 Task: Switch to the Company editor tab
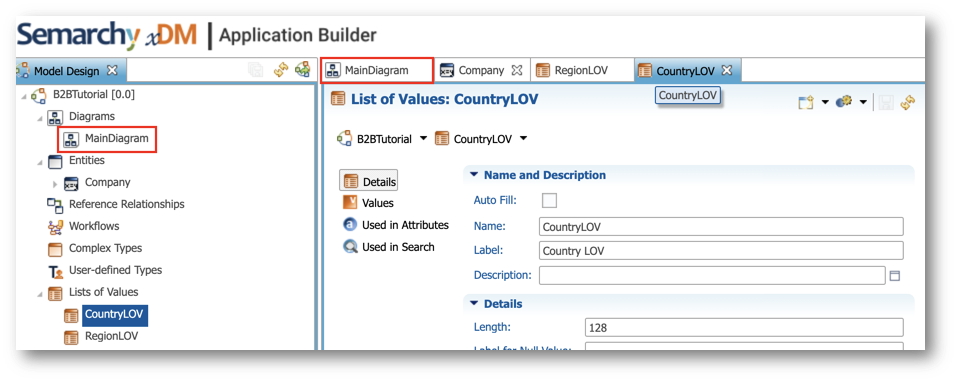point(481,70)
